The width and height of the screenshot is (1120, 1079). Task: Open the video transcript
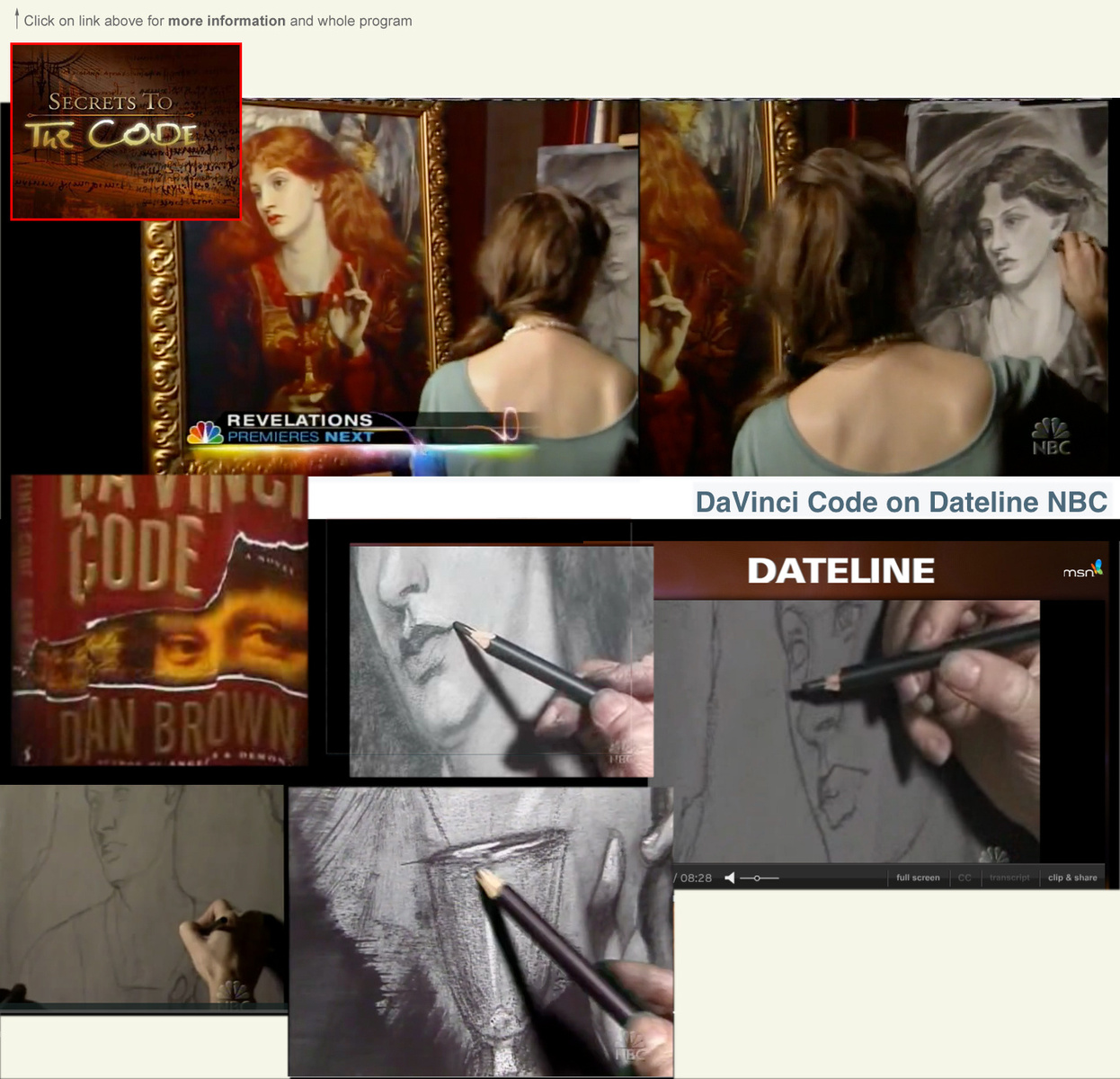[x=1009, y=878]
